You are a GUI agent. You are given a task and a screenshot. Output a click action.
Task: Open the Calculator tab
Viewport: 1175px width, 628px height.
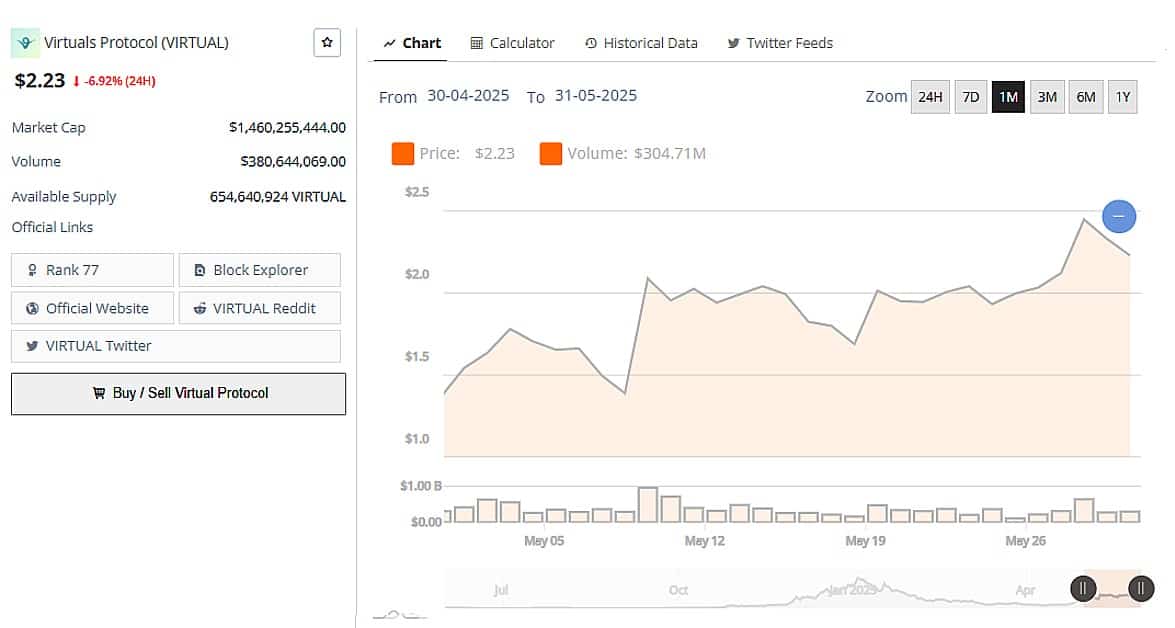(x=513, y=43)
